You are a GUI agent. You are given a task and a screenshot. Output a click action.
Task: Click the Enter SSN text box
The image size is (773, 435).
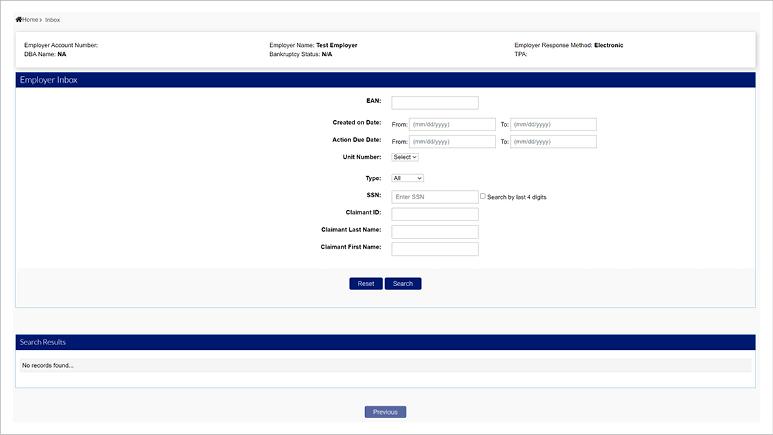[x=435, y=197]
